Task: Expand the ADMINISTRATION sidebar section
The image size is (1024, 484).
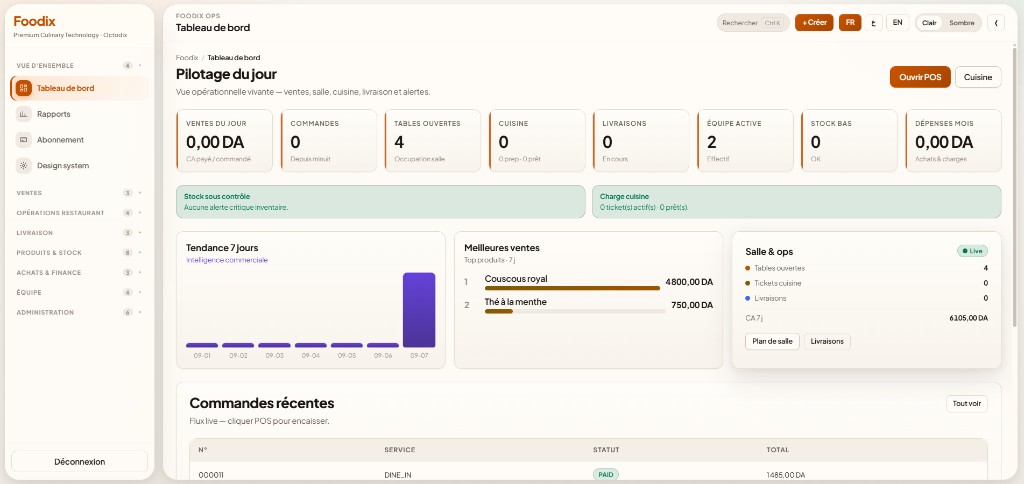Action: 80,312
